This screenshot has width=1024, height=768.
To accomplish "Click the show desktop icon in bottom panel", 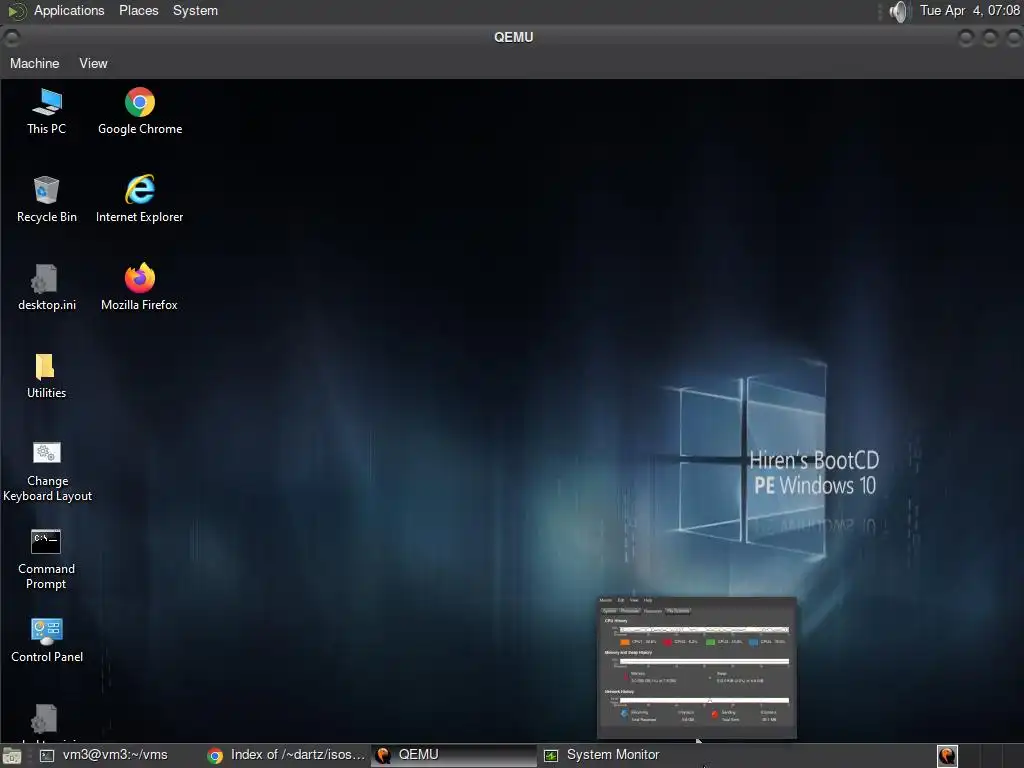I will pyautogui.click(x=11, y=756).
